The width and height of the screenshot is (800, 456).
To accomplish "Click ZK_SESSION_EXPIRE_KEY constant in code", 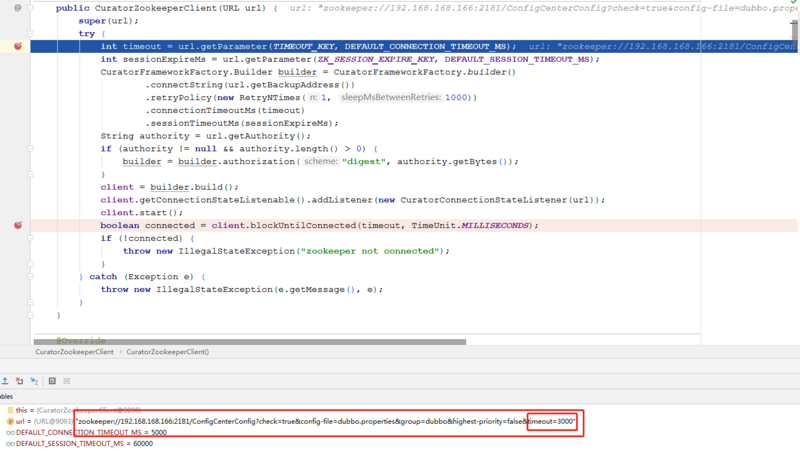I will click(376, 59).
